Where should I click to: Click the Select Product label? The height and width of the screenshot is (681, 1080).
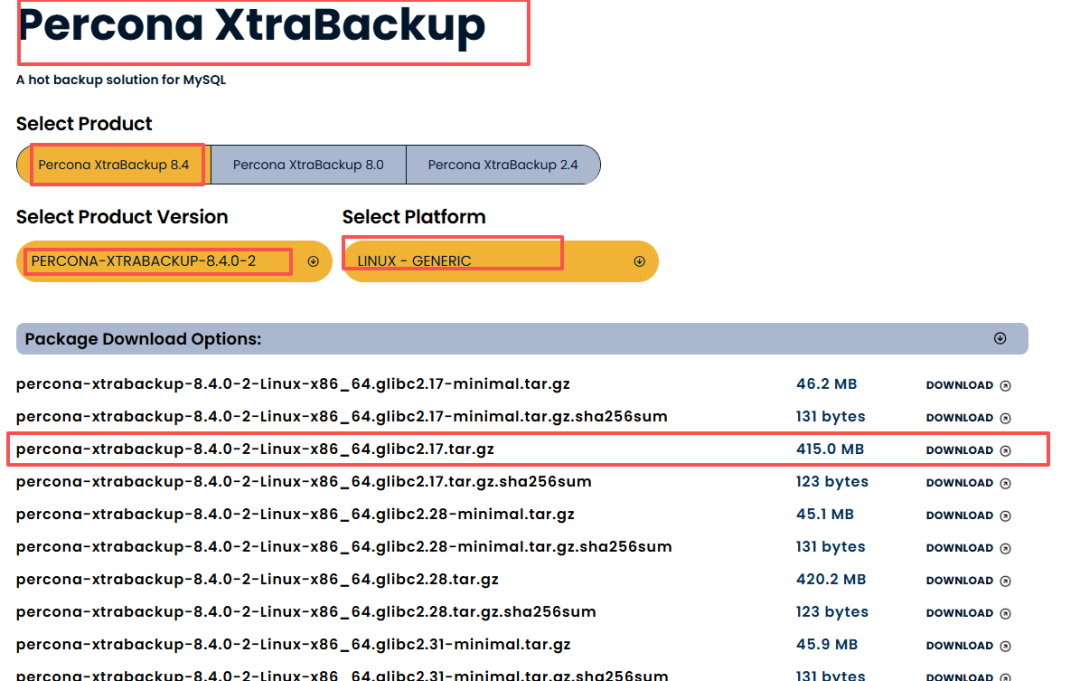(x=84, y=124)
